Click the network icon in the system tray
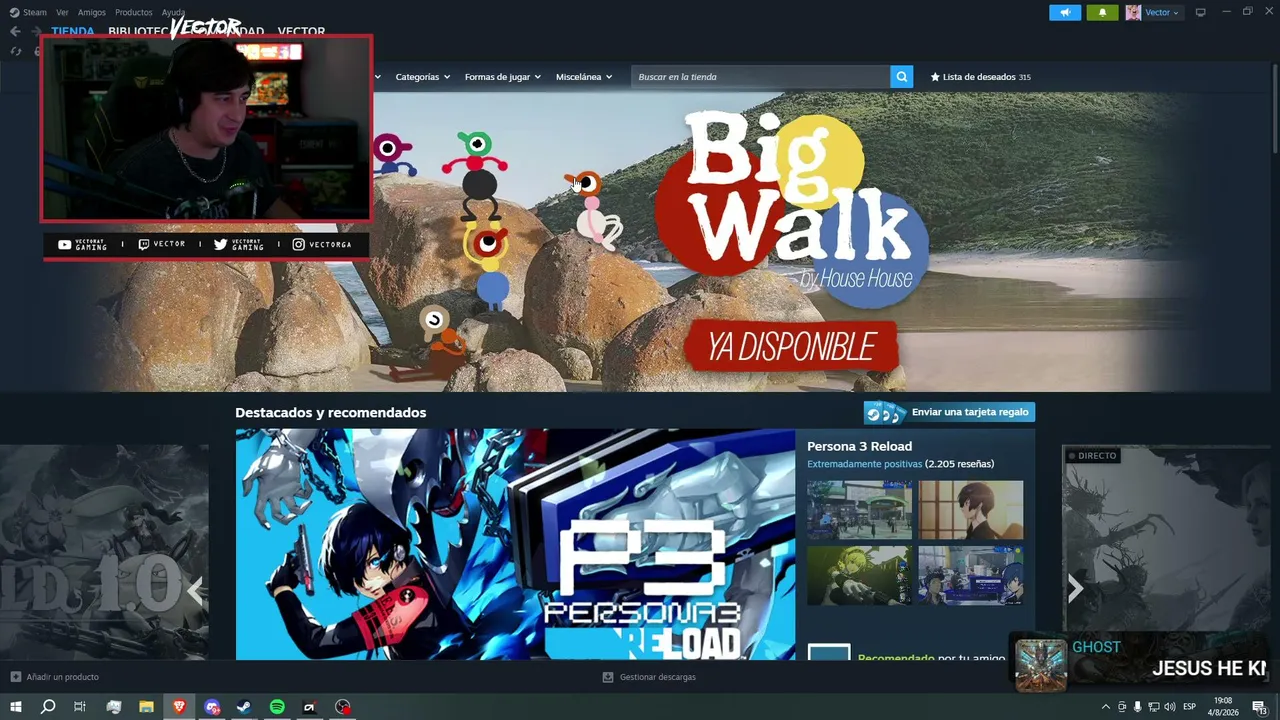This screenshot has width=1280, height=720. tap(1154, 707)
